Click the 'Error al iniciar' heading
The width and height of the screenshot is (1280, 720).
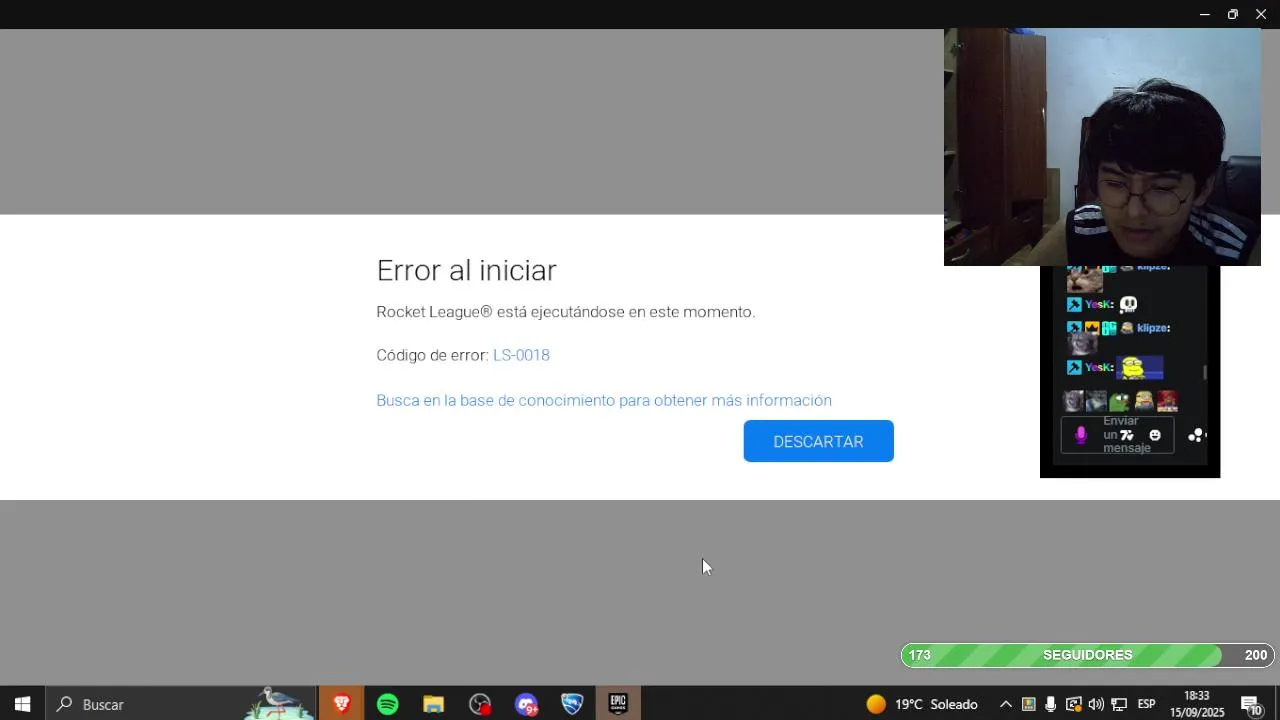tap(466, 270)
